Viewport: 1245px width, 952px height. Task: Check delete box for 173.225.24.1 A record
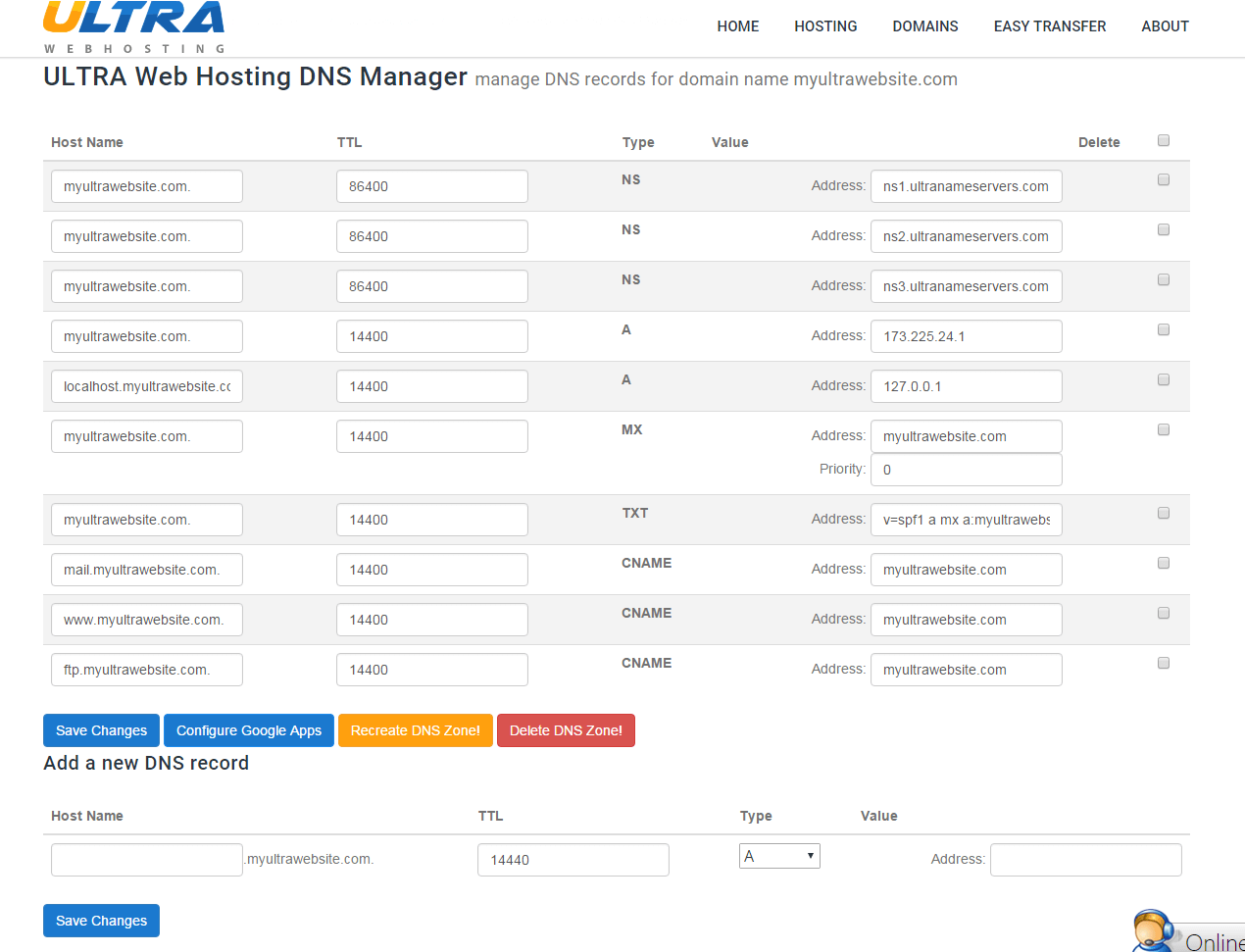pos(1164,329)
